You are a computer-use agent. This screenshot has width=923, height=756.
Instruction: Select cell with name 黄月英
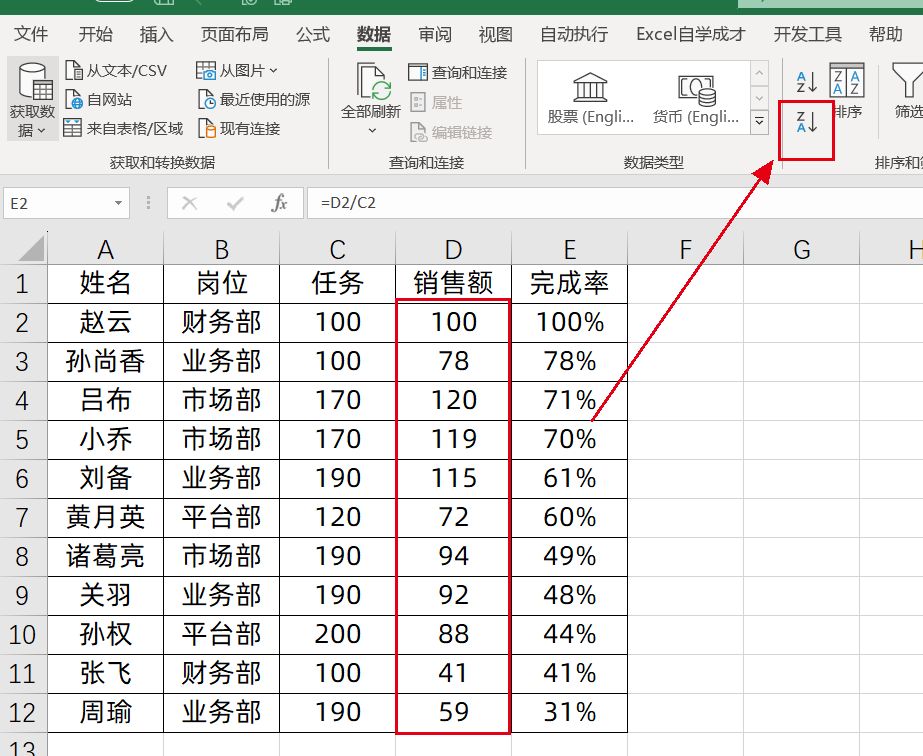(x=105, y=518)
